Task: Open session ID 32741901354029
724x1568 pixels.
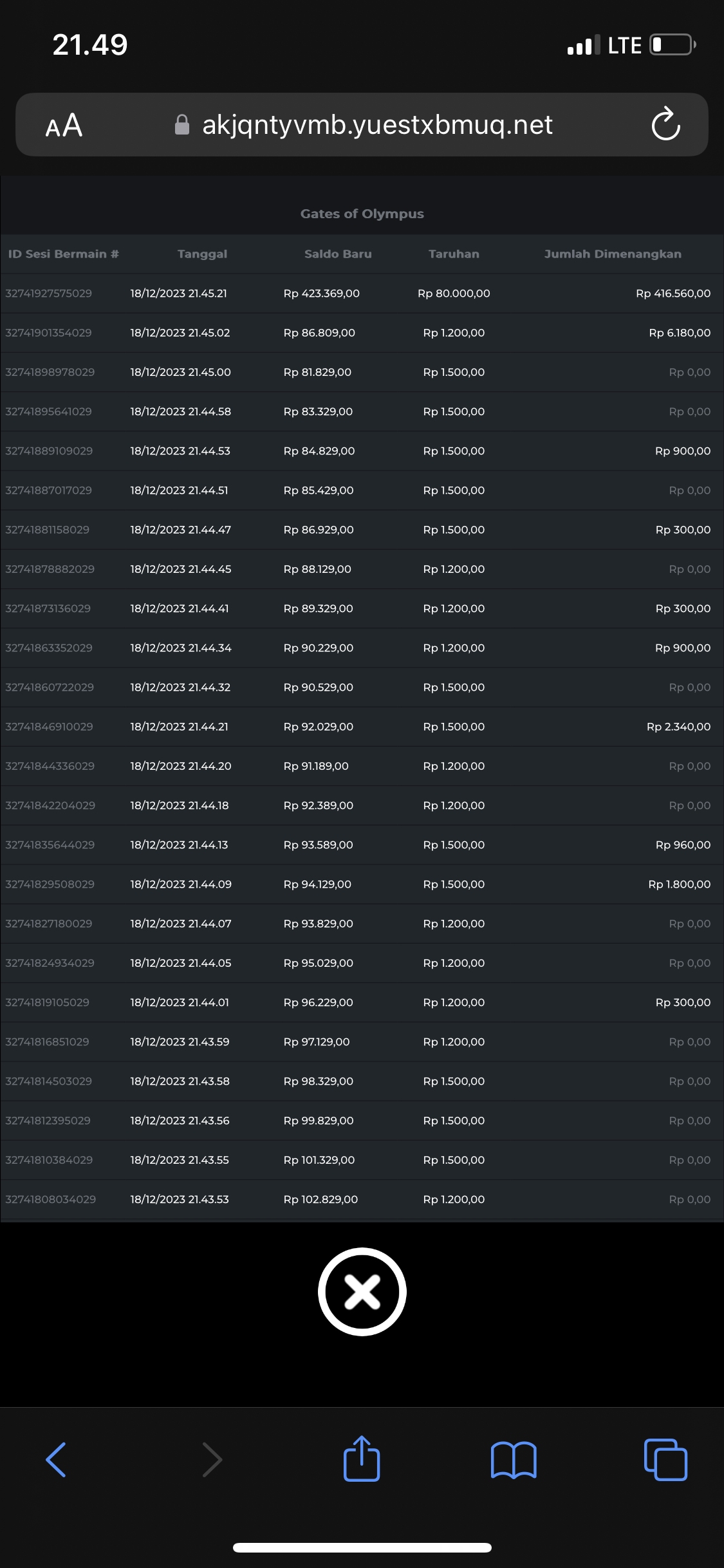Action: point(49,333)
